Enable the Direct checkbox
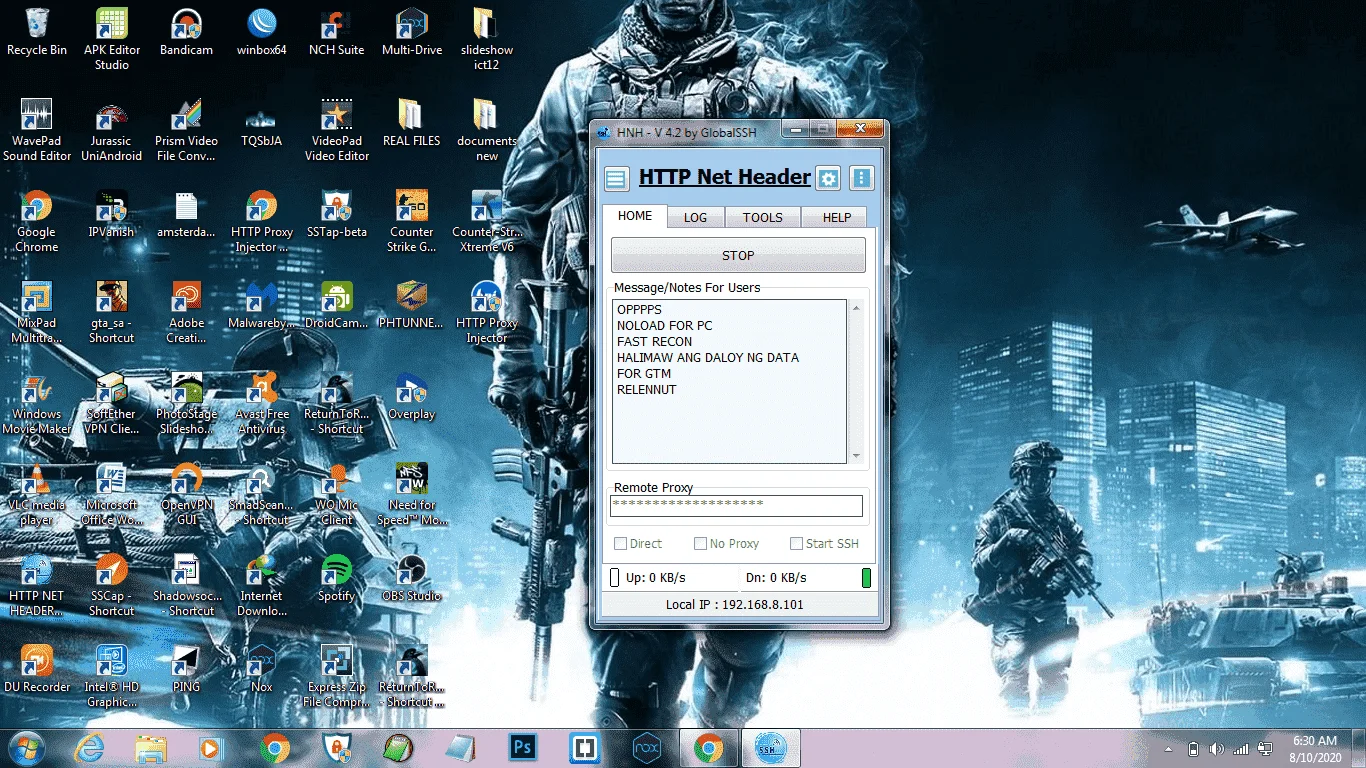 (x=621, y=544)
